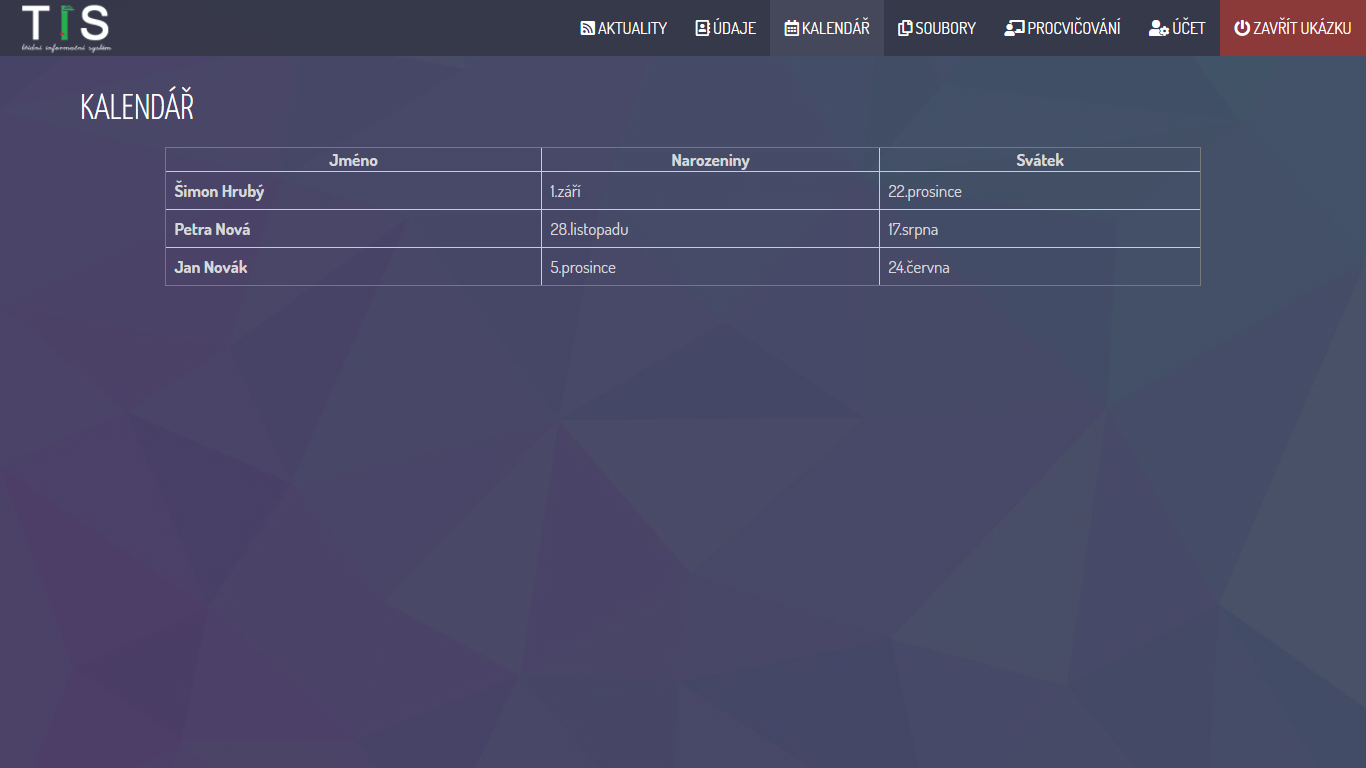Open the Aktuality menu label
The image size is (1366, 768).
[x=632, y=28]
